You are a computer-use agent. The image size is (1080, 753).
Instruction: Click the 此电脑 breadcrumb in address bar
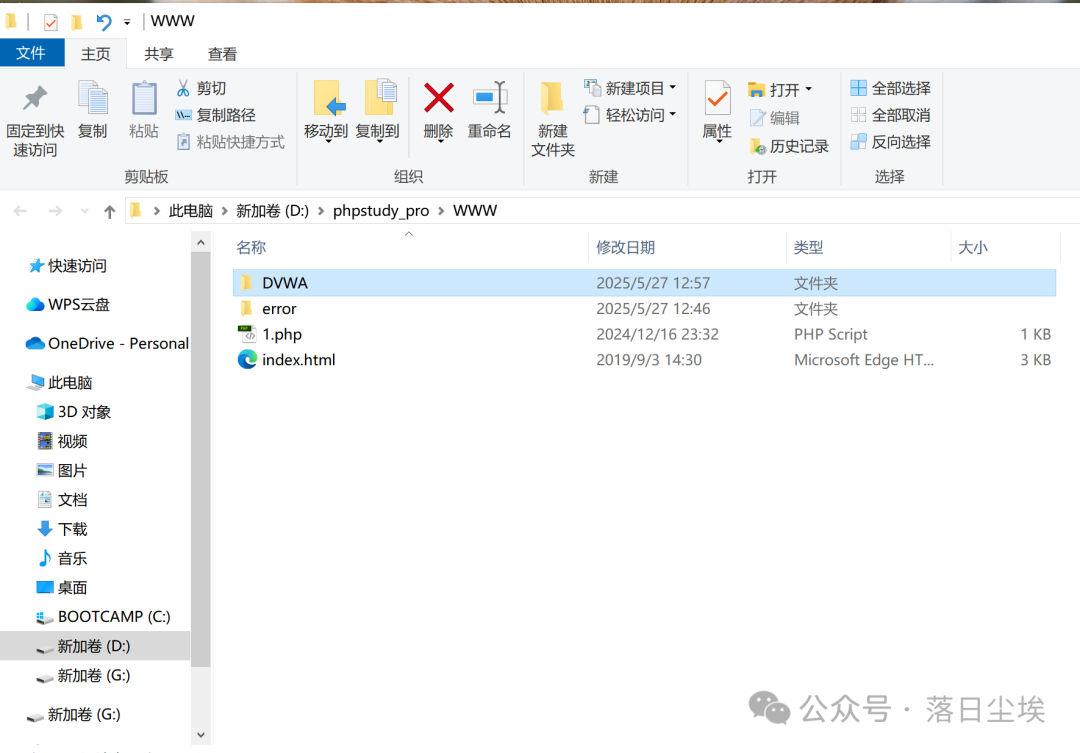[x=191, y=211]
